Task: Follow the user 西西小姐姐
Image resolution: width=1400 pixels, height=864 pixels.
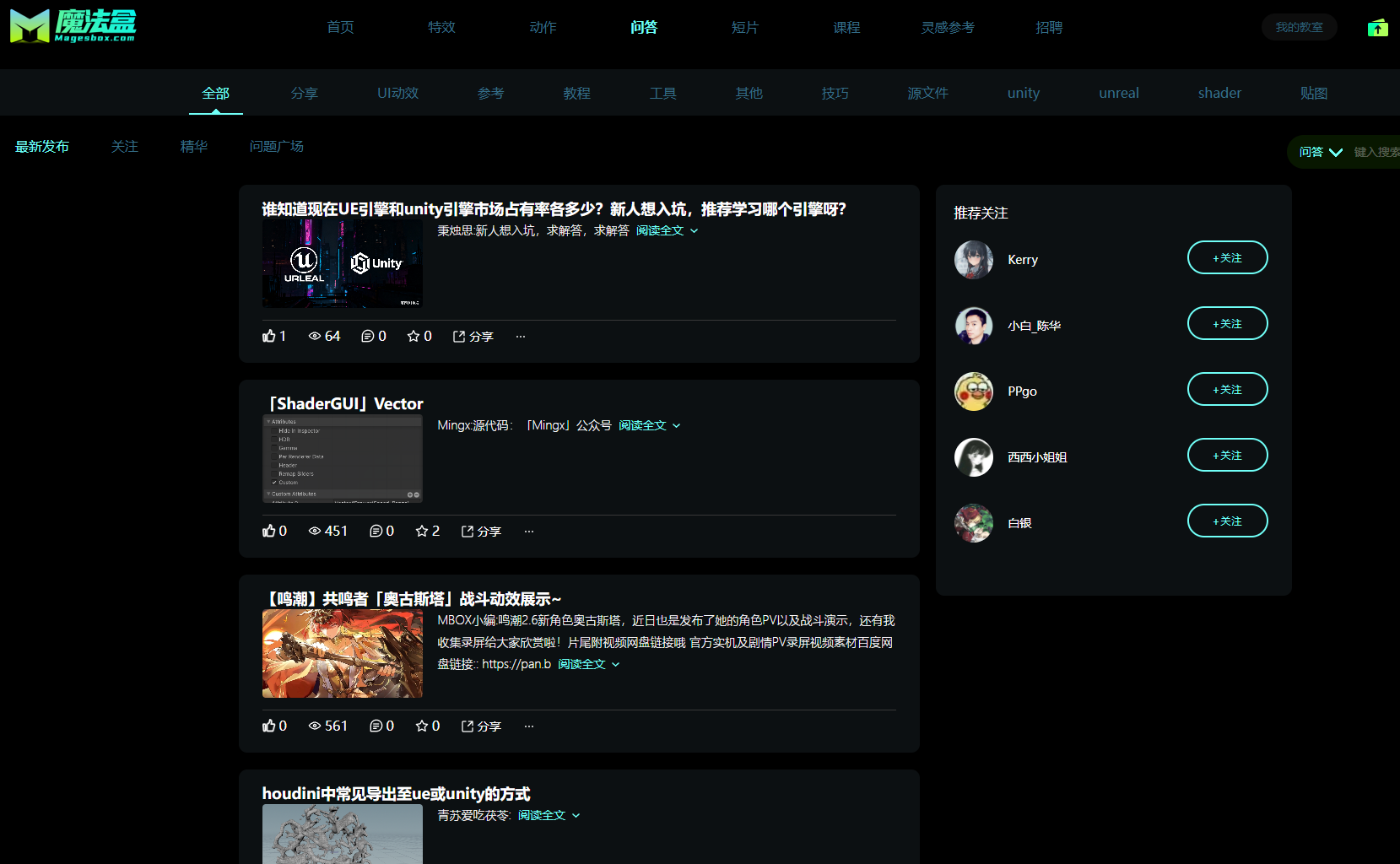Action: coord(1227,455)
